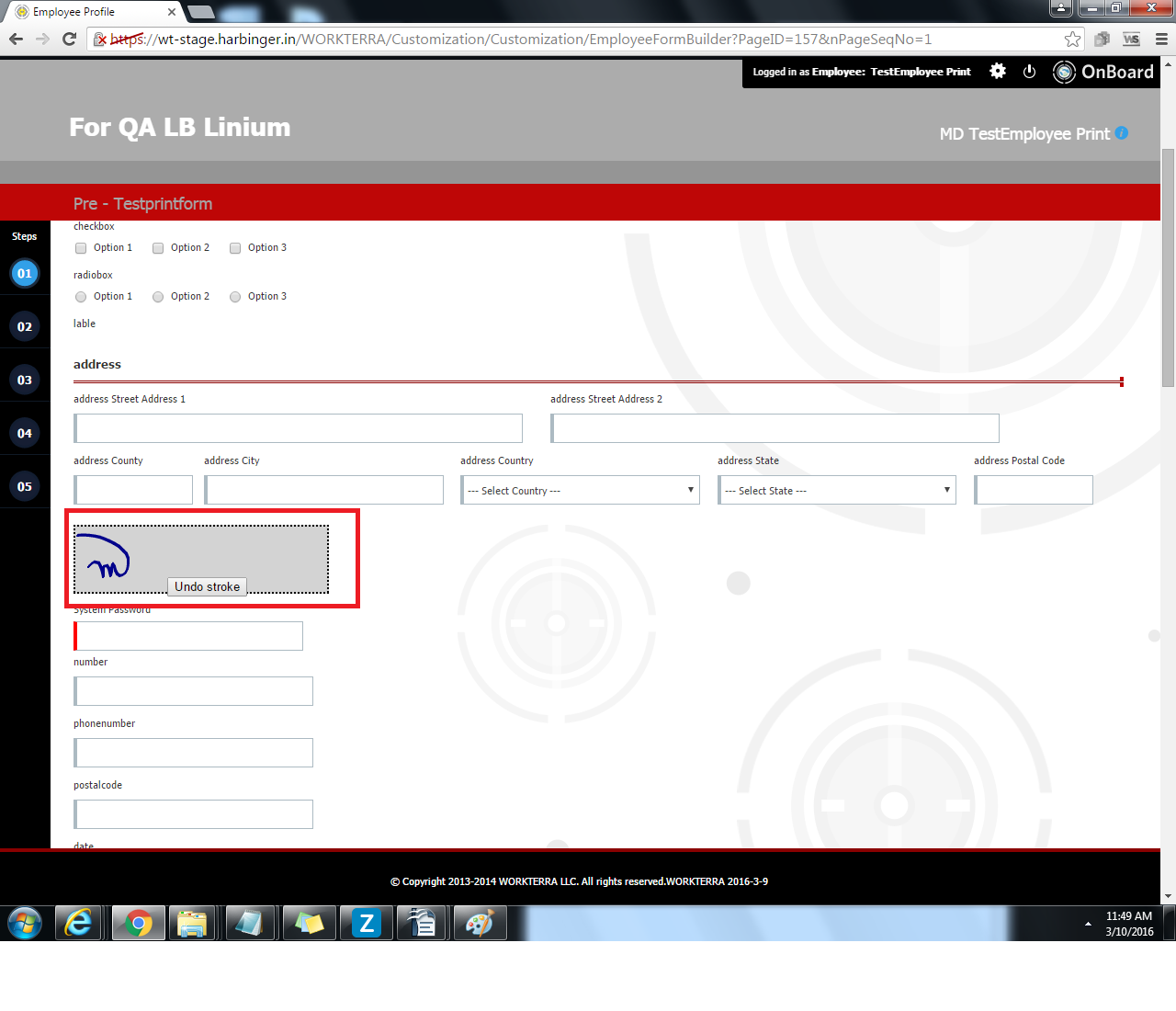Click the Employee Profile browser tab

click(92, 12)
